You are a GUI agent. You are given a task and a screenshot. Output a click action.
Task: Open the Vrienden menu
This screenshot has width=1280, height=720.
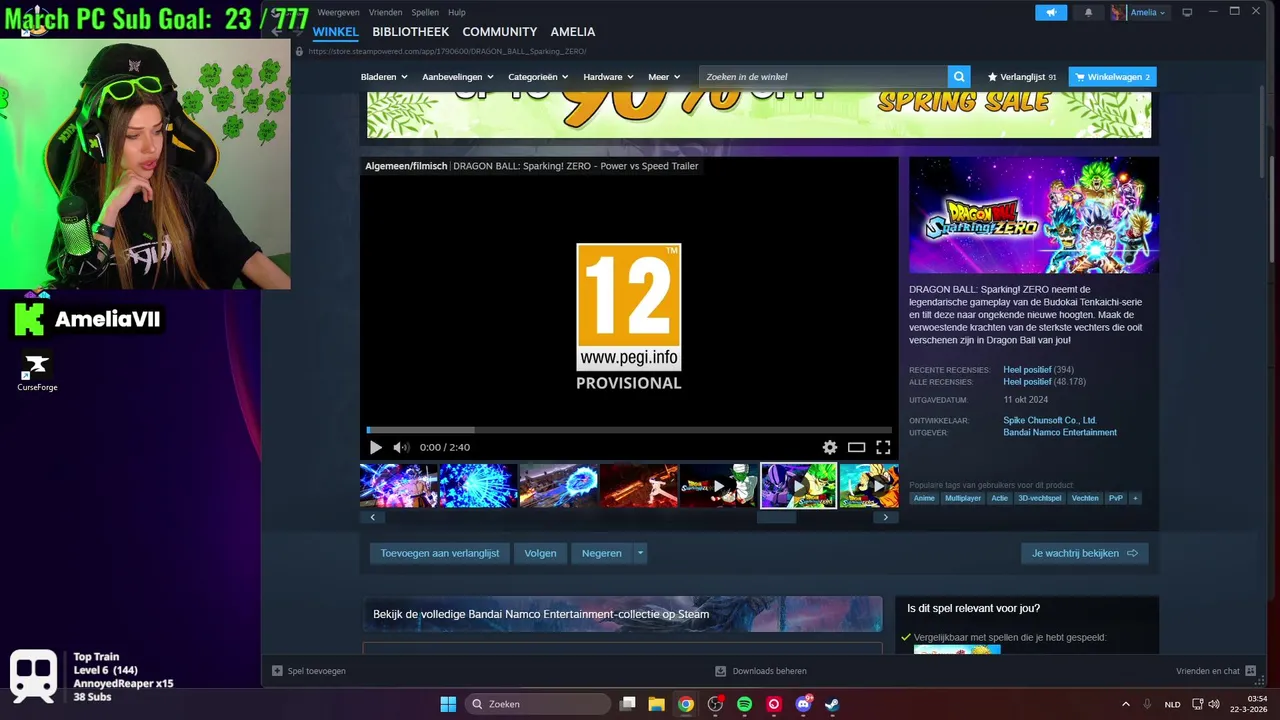coord(385,12)
